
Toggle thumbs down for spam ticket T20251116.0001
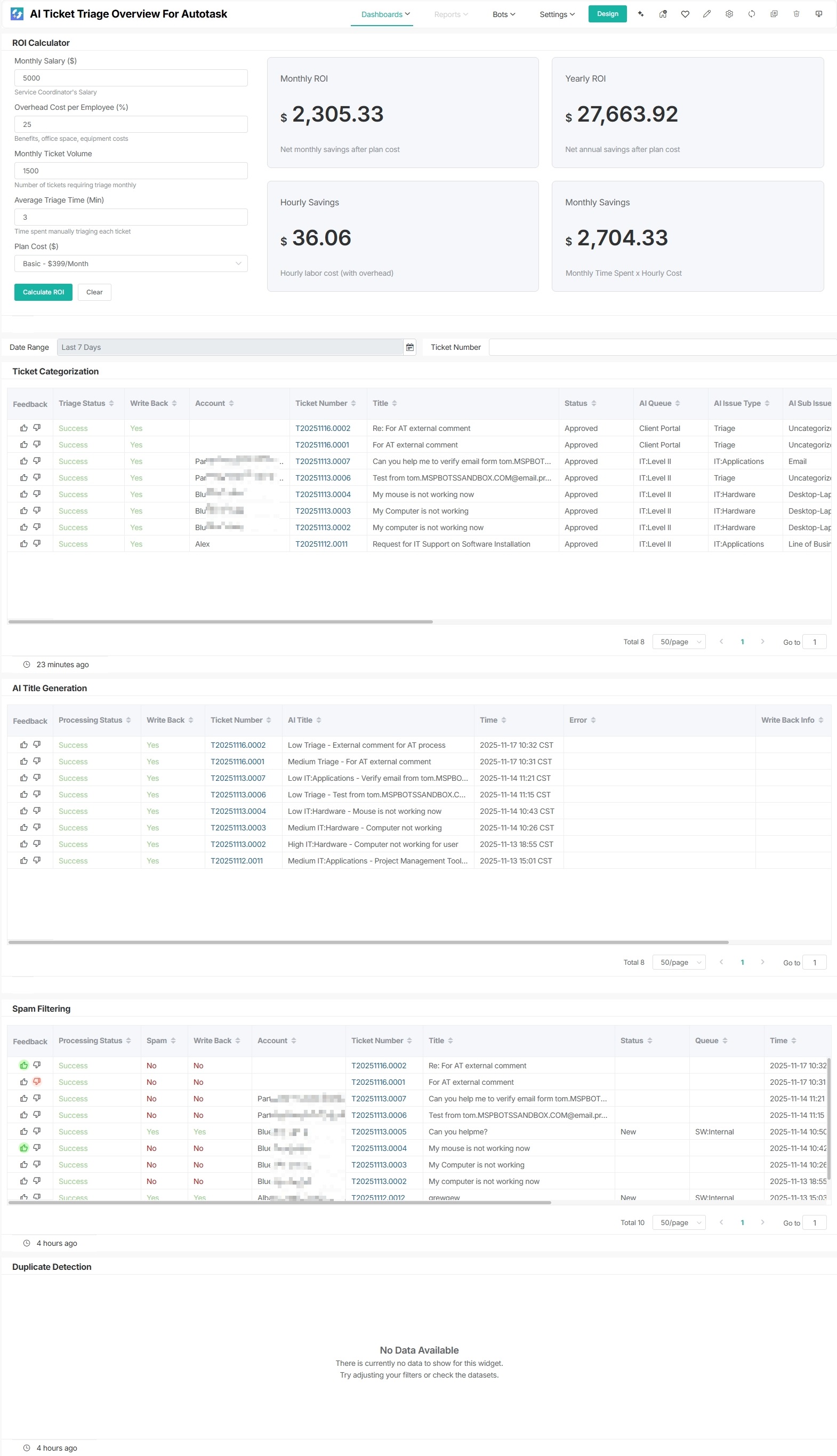pyautogui.click(x=37, y=1081)
